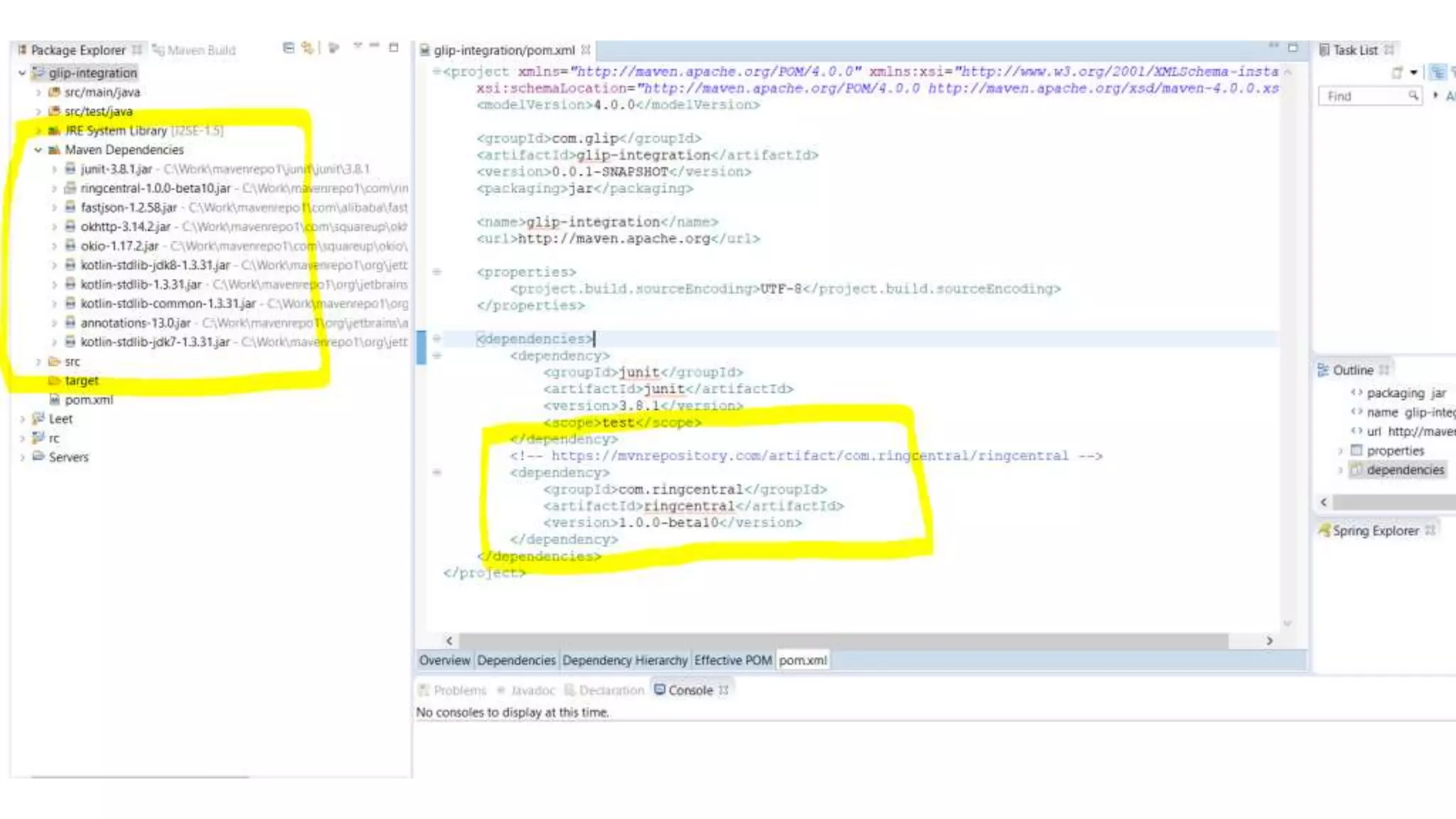
Task: Expand the src/main/java folder
Action: click(x=38, y=92)
